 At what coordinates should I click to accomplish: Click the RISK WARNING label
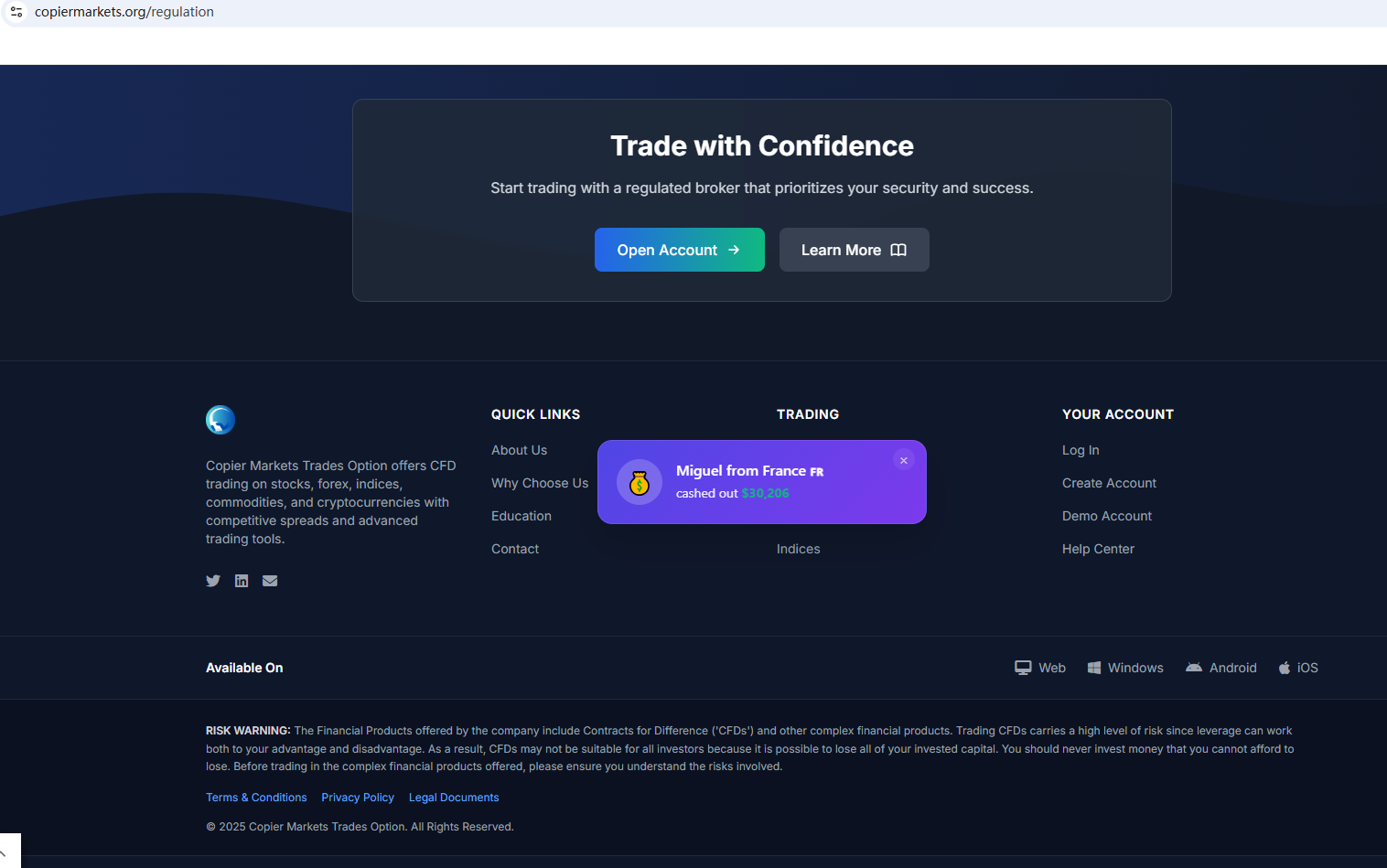pos(248,731)
